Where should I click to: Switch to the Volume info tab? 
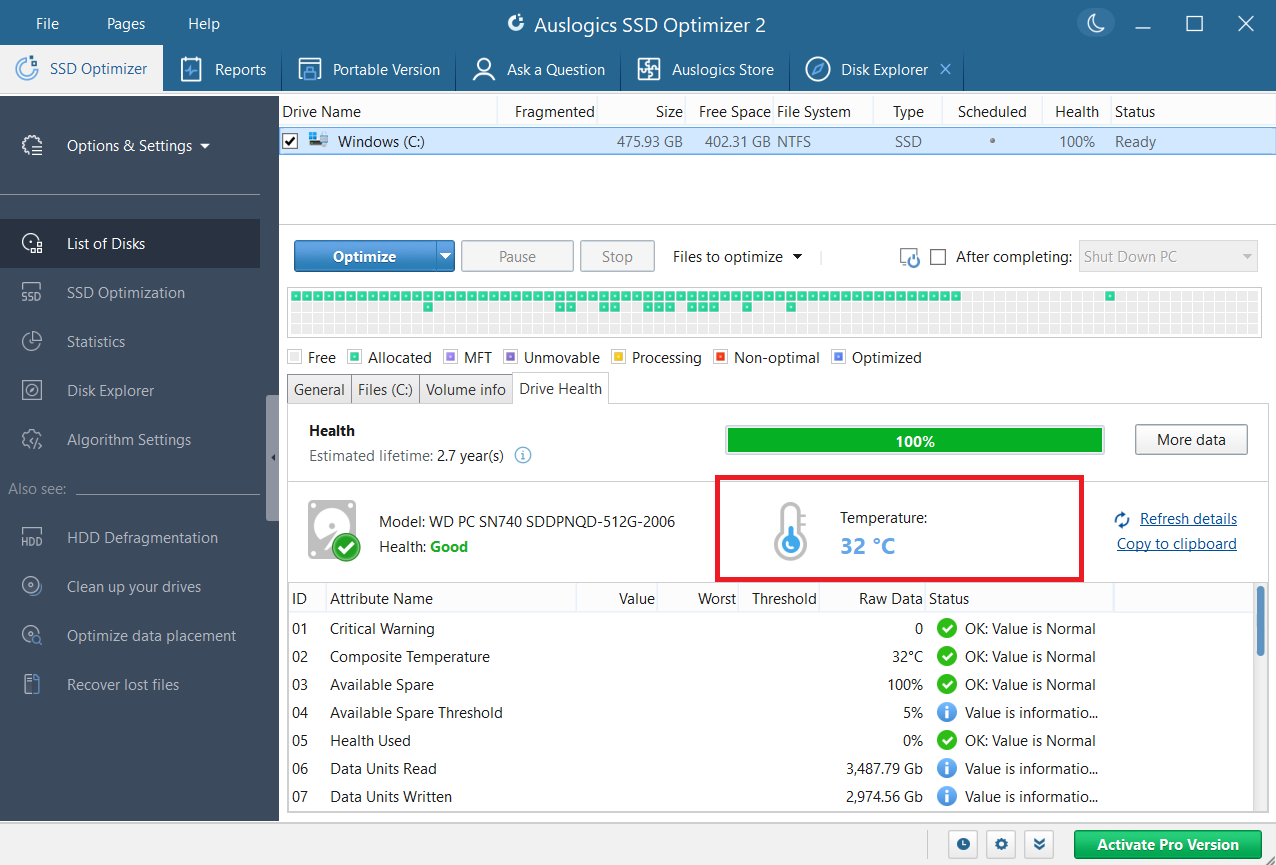465,389
